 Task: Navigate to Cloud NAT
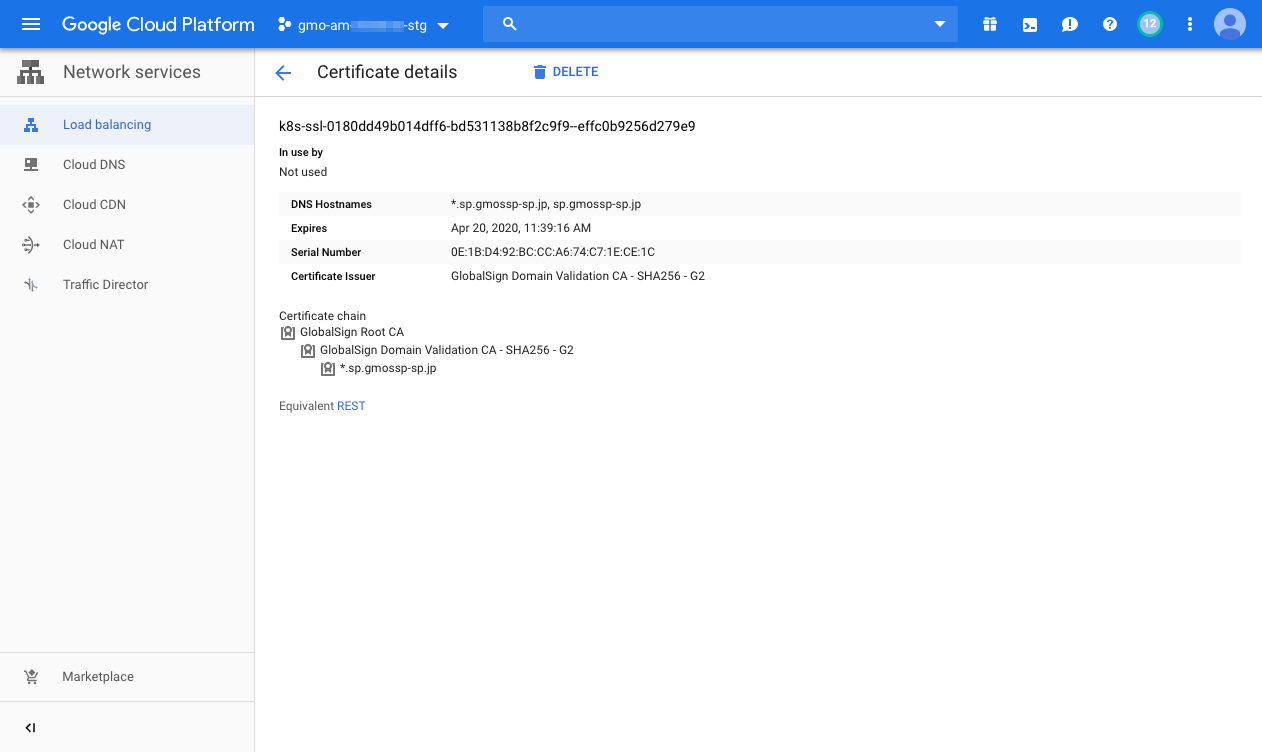pyautogui.click(x=93, y=245)
